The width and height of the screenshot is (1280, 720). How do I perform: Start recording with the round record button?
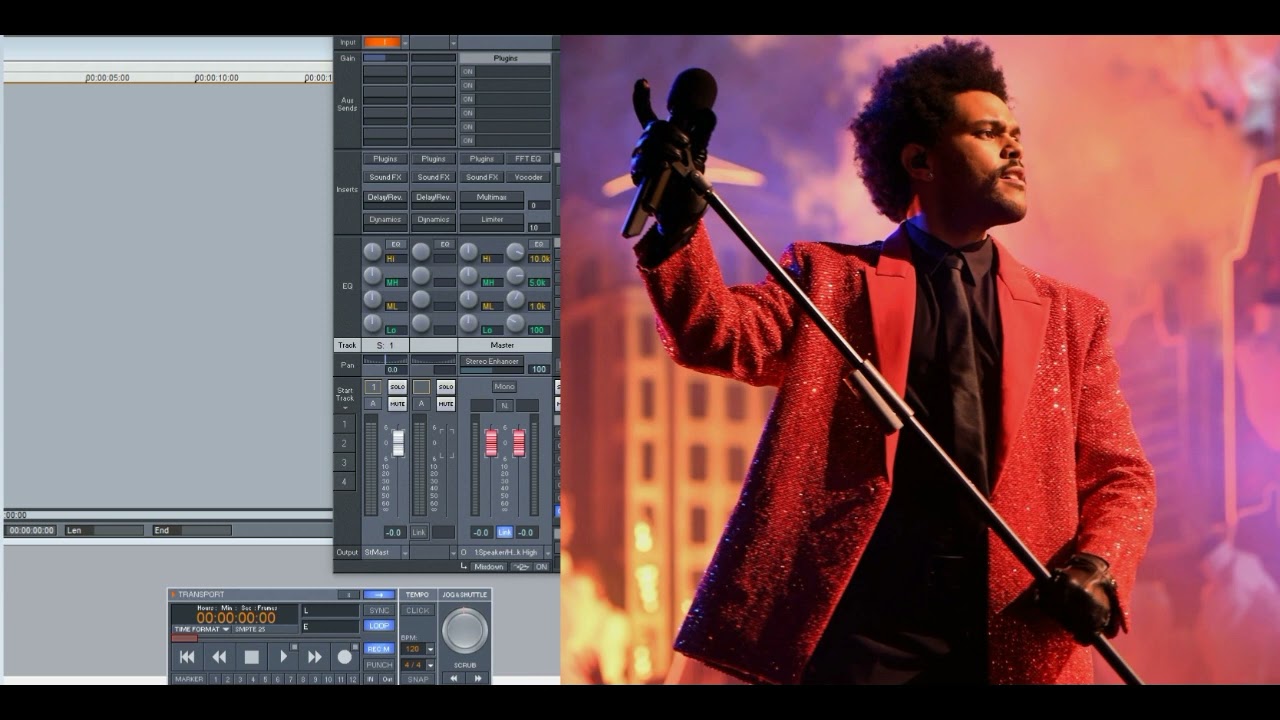click(x=345, y=657)
